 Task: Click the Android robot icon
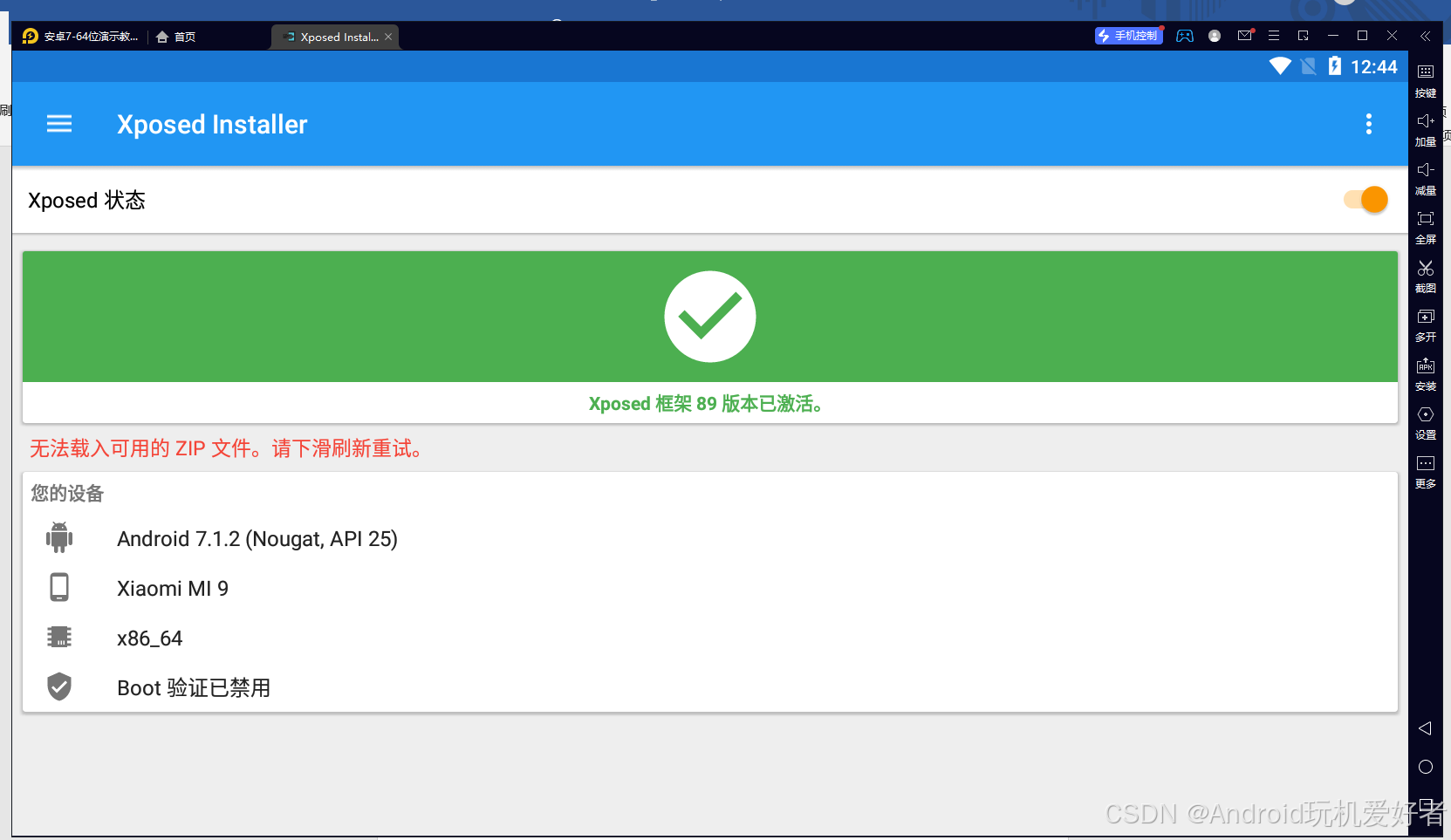[x=59, y=537]
